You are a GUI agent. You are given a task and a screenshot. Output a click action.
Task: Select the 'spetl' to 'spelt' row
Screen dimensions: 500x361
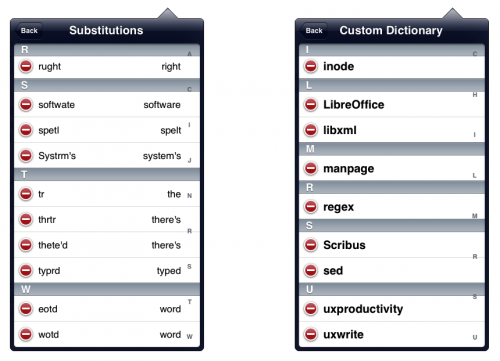click(x=107, y=130)
